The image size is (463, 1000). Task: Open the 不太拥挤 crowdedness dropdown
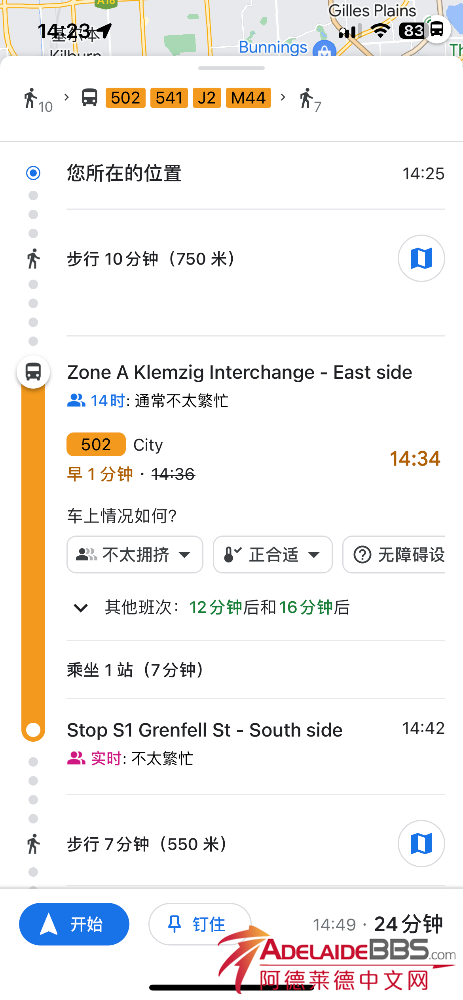click(135, 555)
